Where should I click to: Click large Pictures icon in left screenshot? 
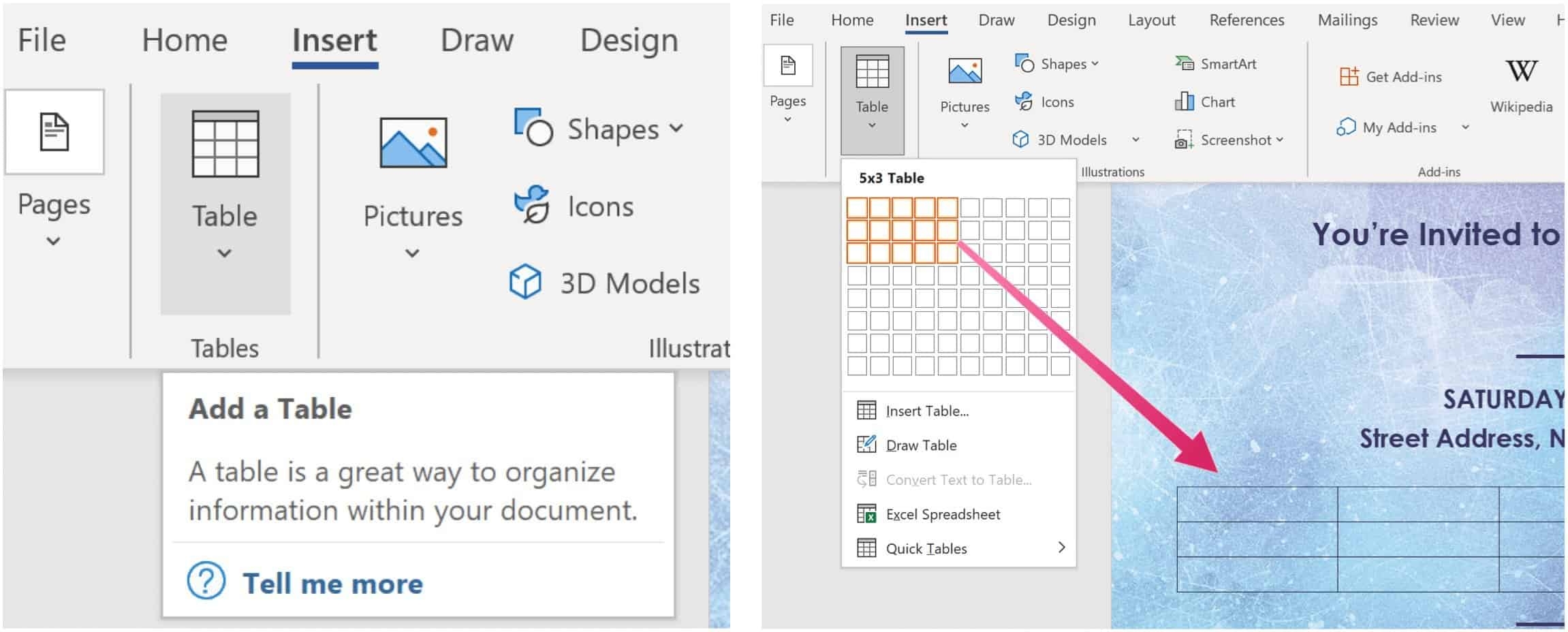tap(413, 143)
